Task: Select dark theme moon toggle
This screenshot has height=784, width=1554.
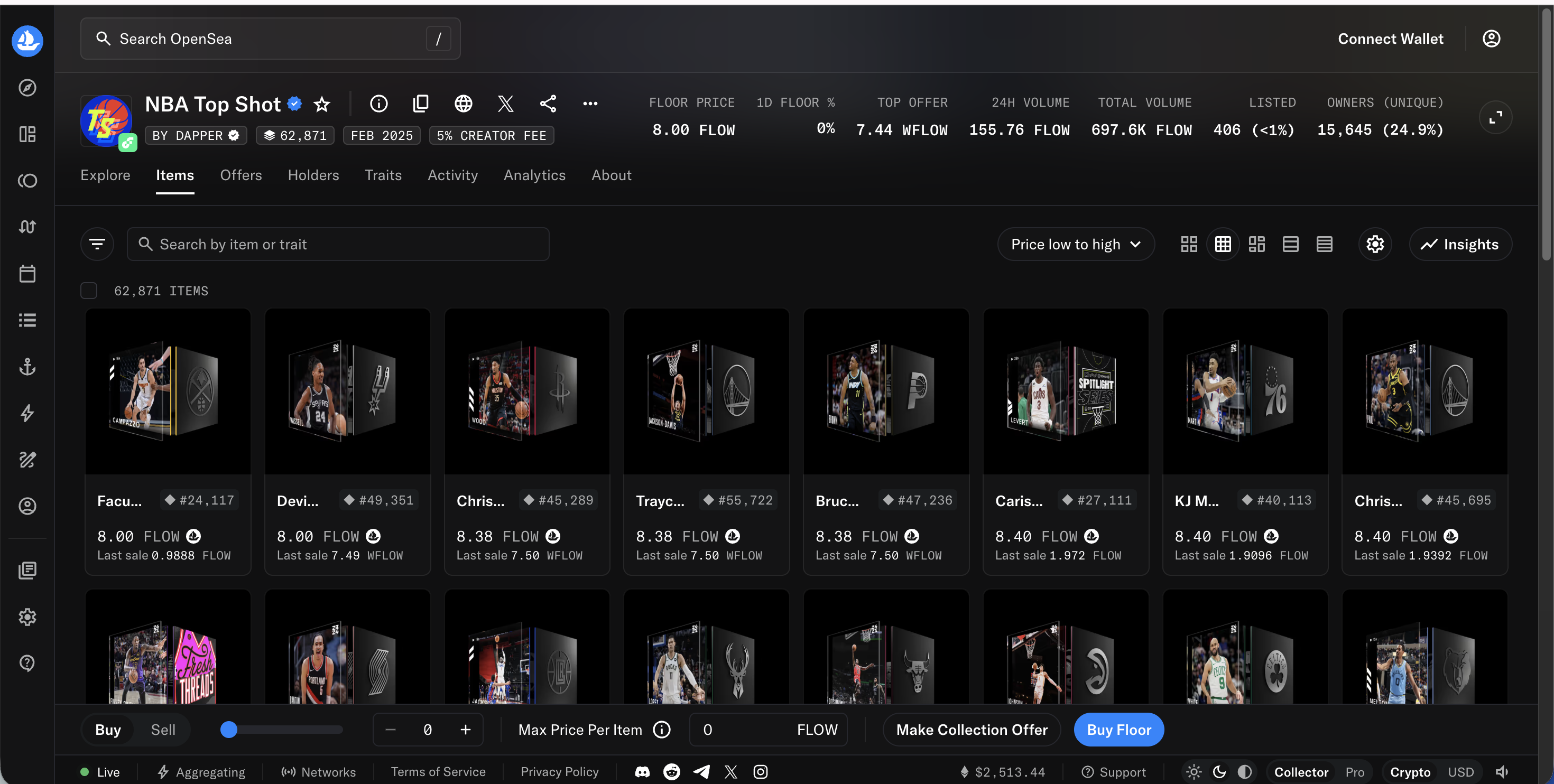Action: [x=1219, y=772]
